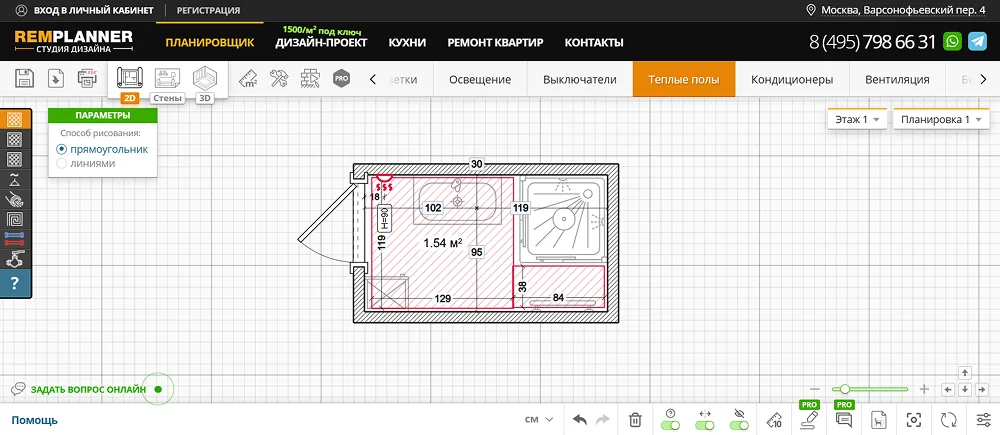Viewport: 1000px width, 435px height.
Task: Click the zoom slider handle
Action: tap(846, 389)
